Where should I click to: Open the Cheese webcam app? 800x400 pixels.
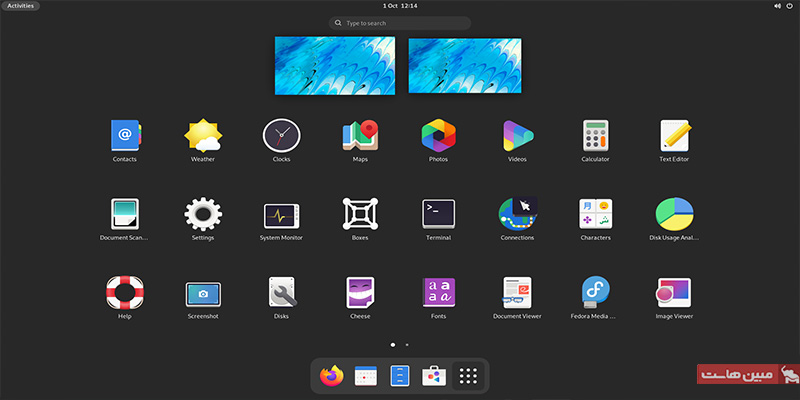coord(360,292)
